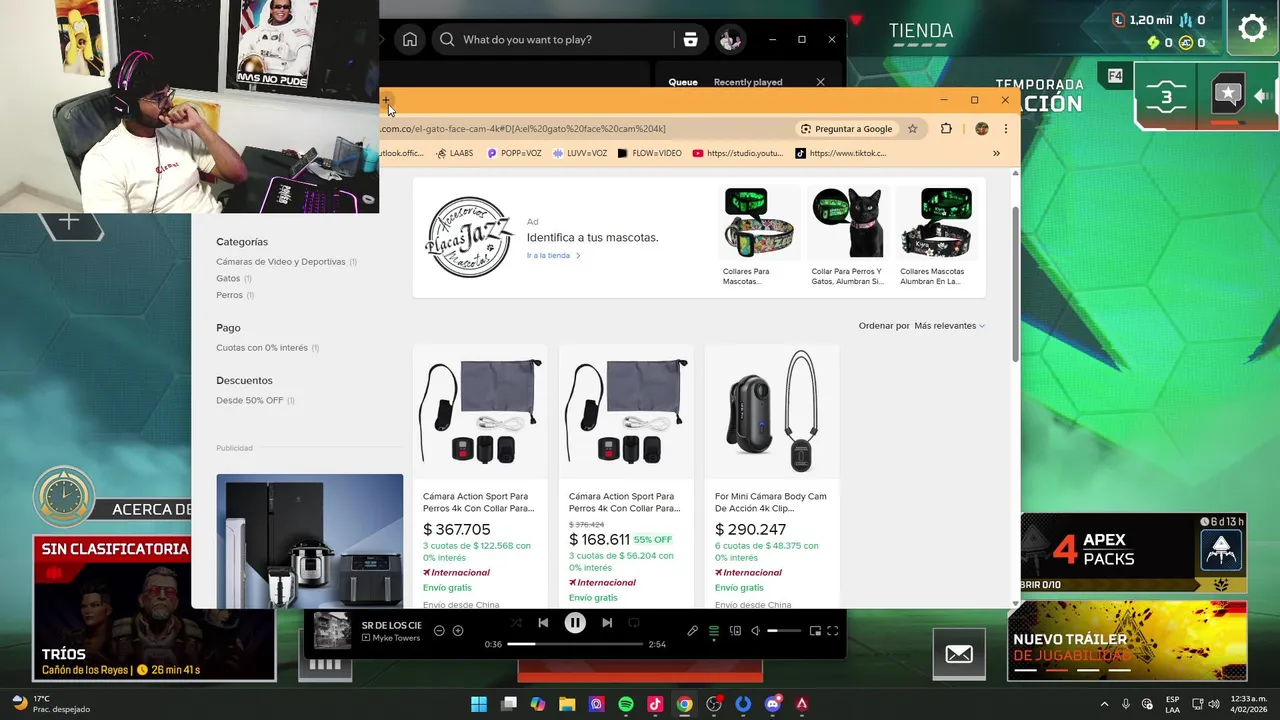
Task: Click the Chrome page vertical scrollbar
Action: (1016, 285)
